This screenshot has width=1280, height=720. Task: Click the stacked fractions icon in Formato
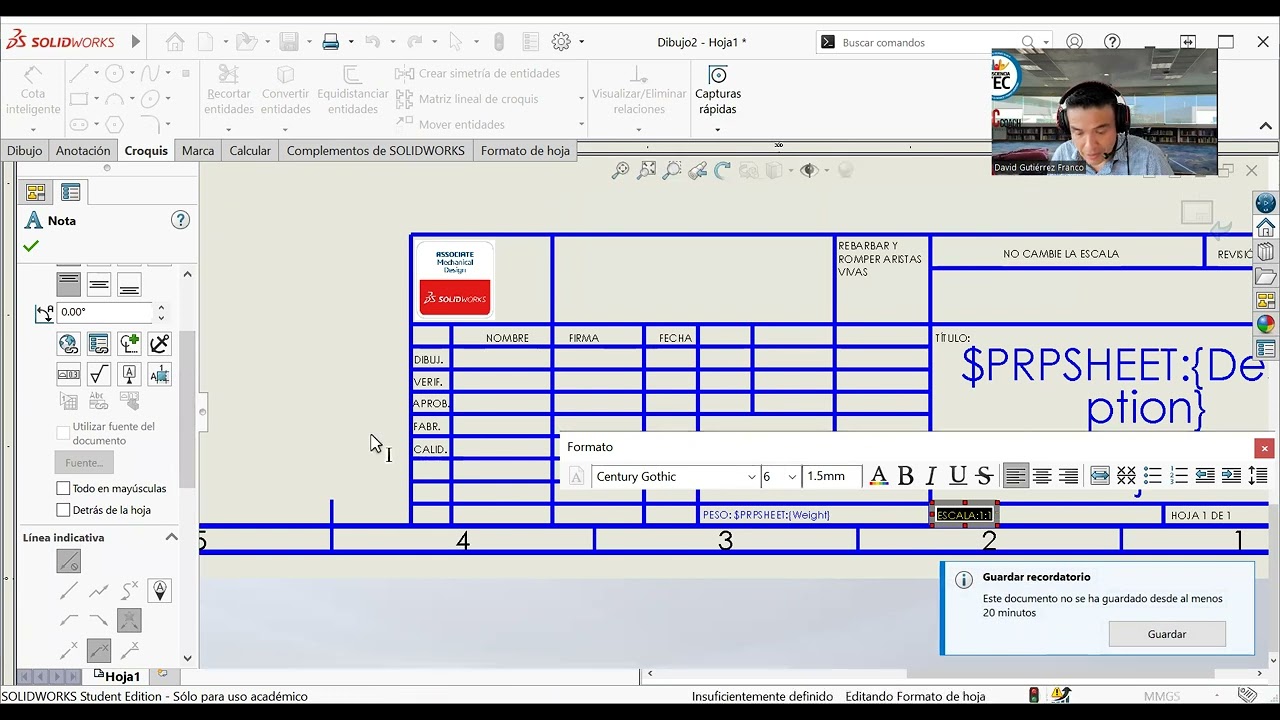[x=1126, y=476]
